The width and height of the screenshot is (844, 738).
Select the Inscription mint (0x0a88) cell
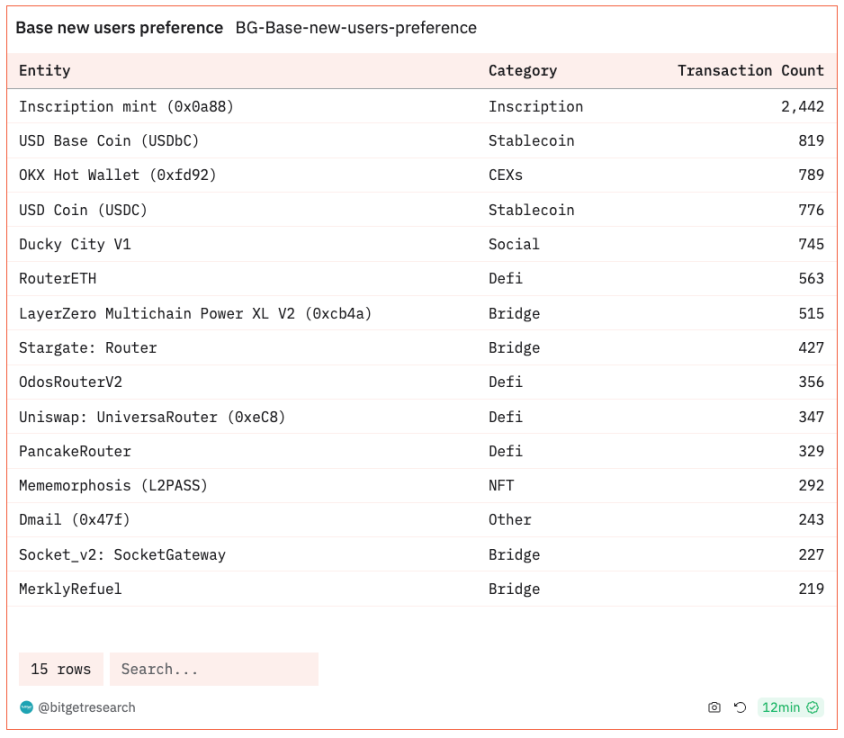tap(126, 106)
